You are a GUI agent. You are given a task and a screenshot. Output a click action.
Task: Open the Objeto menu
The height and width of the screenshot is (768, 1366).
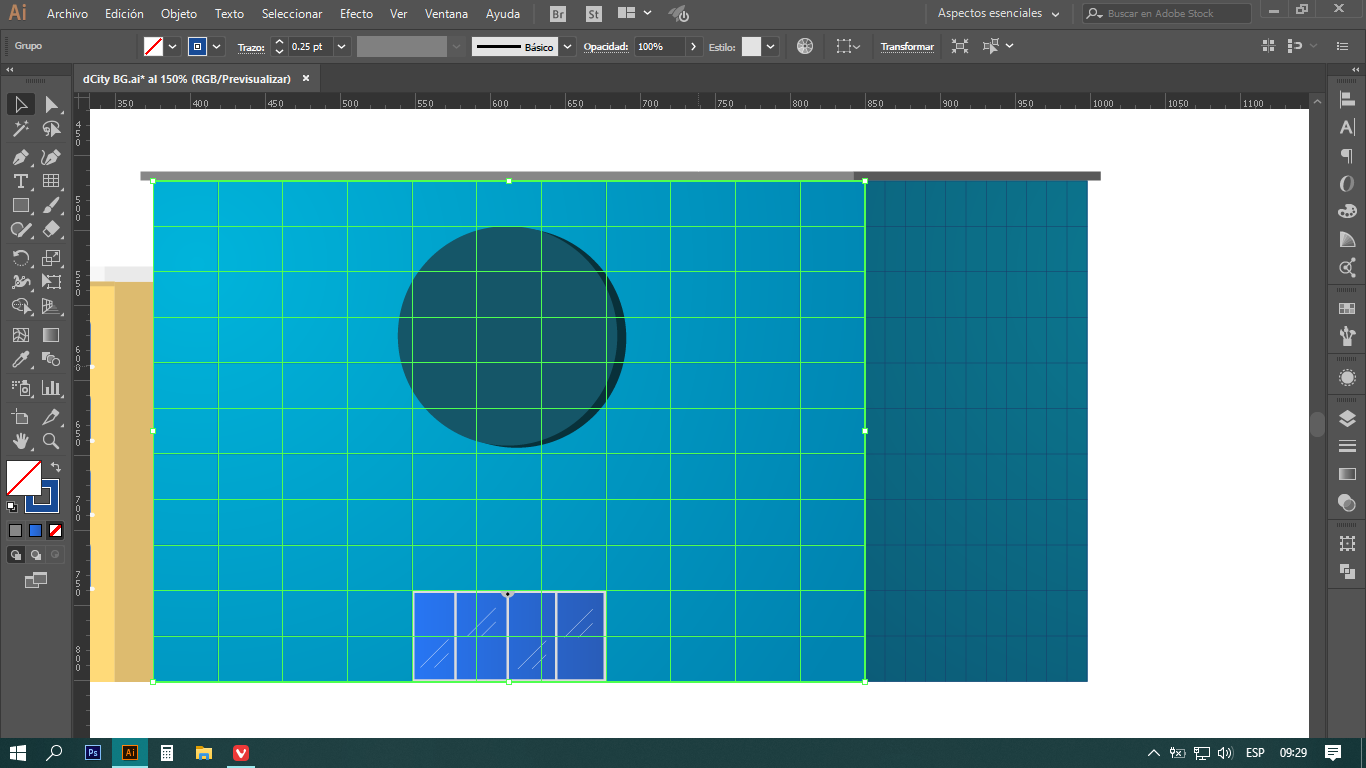pos(179,14)
